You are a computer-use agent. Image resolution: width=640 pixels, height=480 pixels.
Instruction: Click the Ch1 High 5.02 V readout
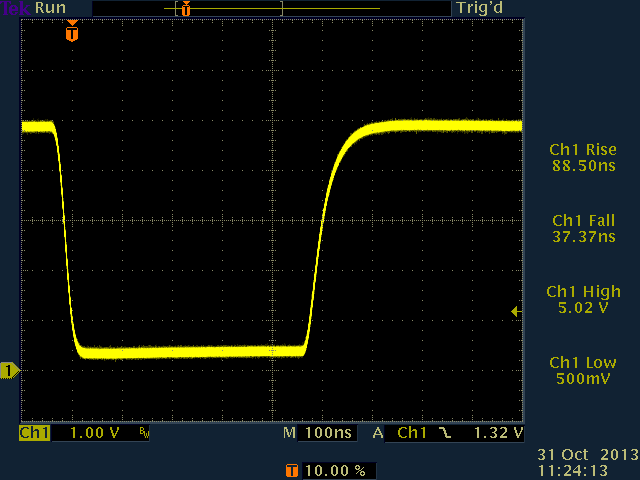pyautogui.click(x=581, y=299)
